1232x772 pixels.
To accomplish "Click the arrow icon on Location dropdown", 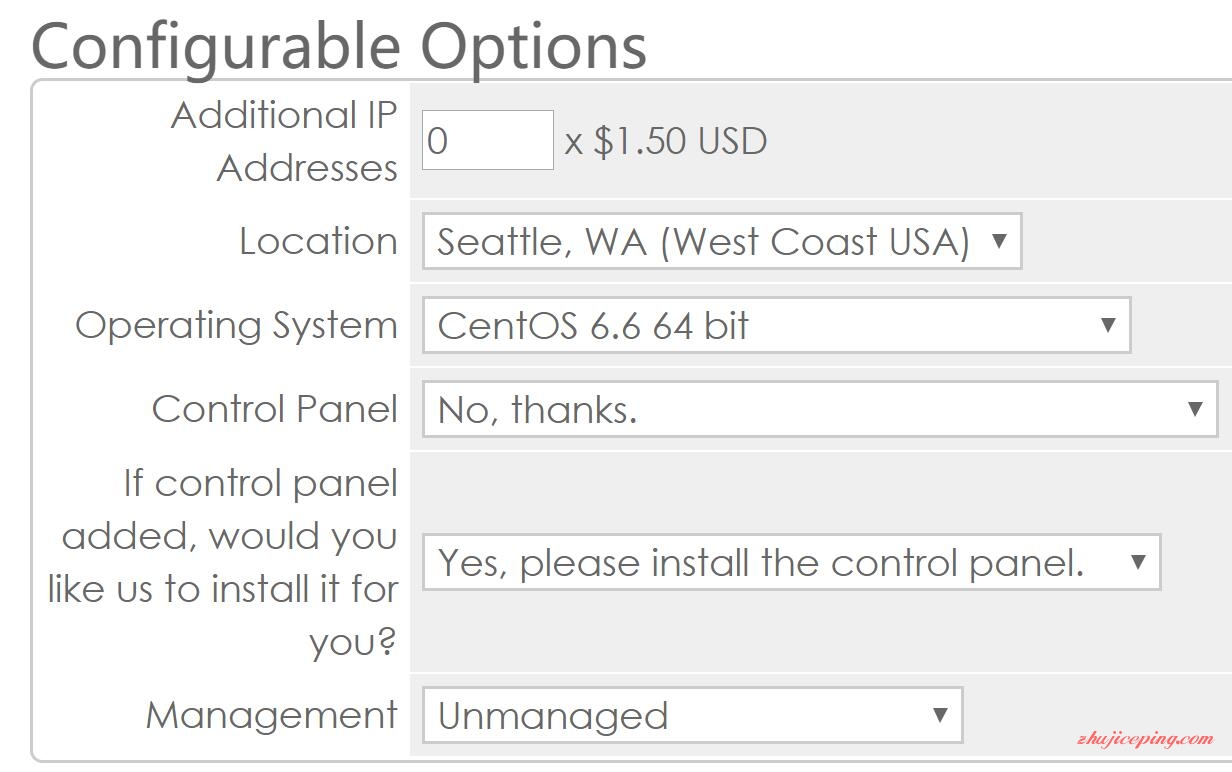I will pyautogui.click(x=998, y=241).
